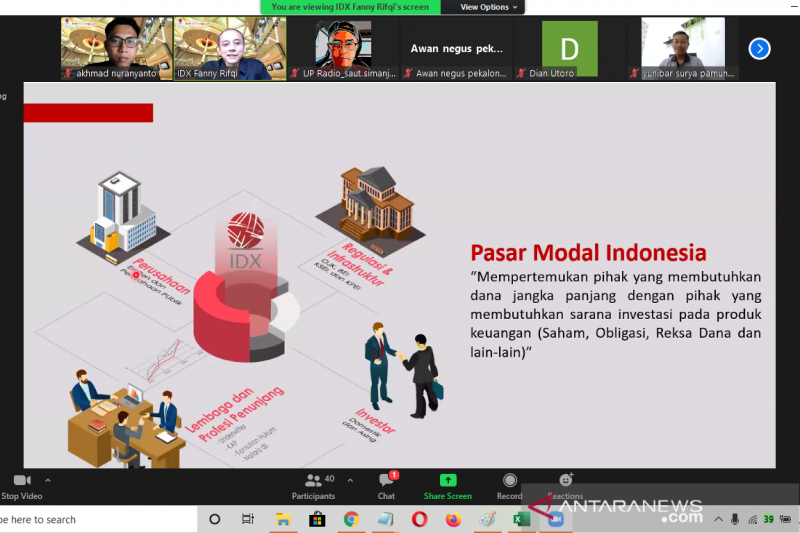This screenshot has height=533, width=800.
Task: Select Awan negus pekalon participant tile
Action: [x=457, y=48]
